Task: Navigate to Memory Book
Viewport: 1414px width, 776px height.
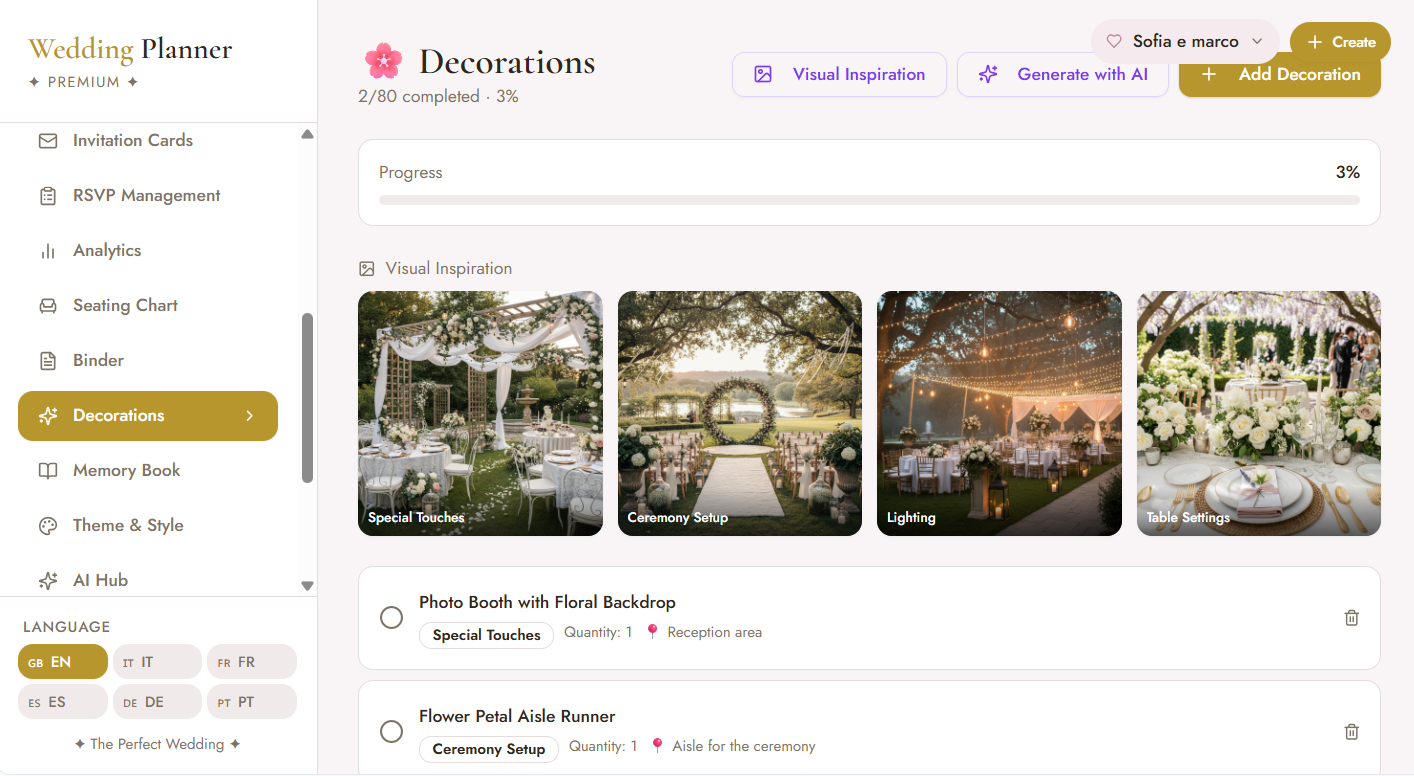Action: point(148,471)
